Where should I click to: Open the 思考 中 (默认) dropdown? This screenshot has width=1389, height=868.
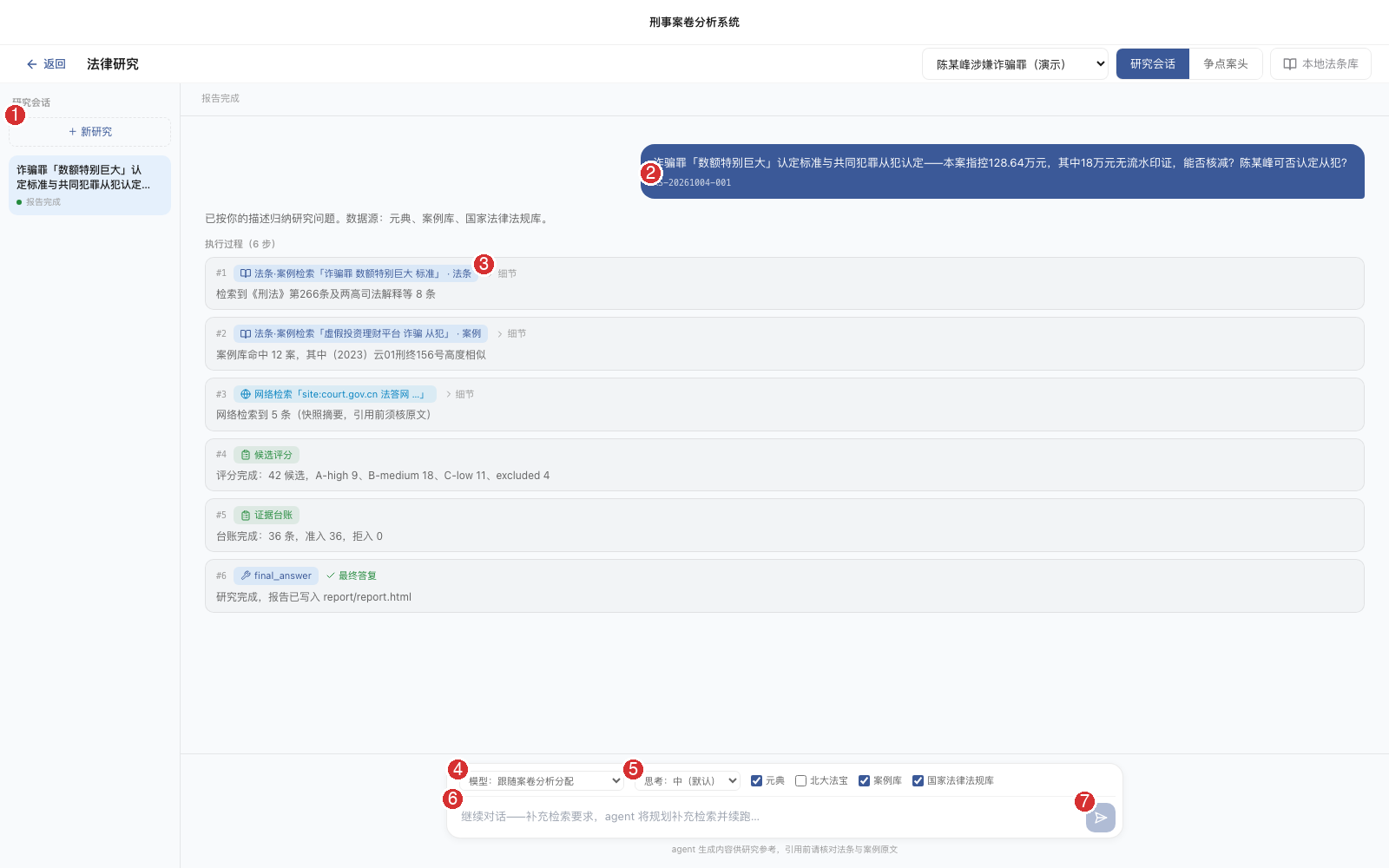click(x=688, y=781)
